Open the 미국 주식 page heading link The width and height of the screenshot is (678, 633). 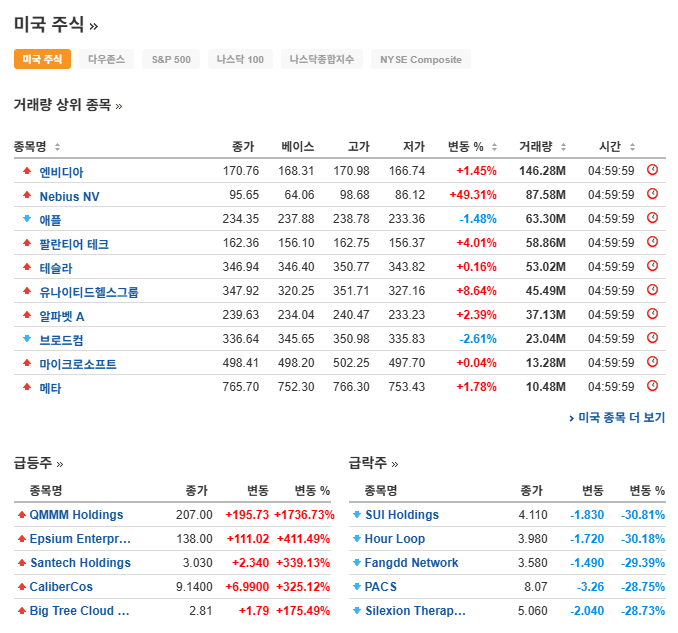[x=56, y=24]
